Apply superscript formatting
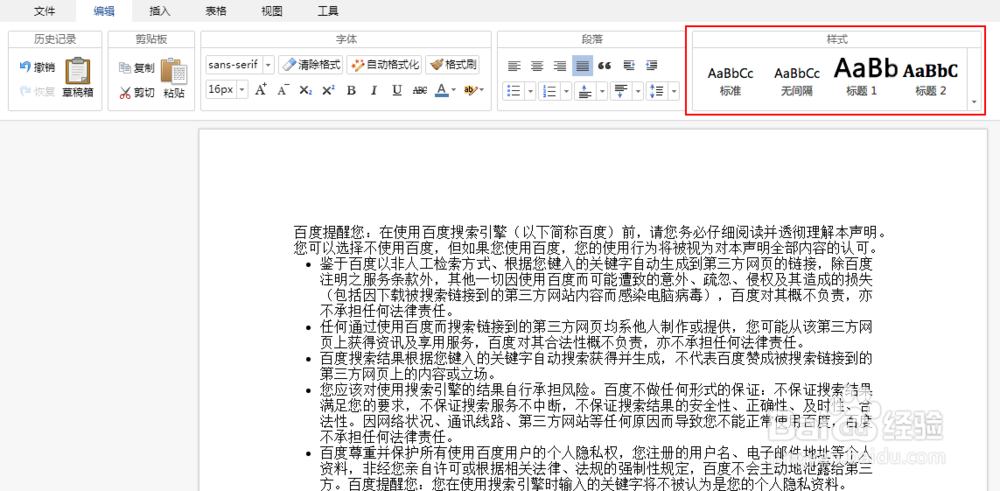The width and height of the screenshot is (1000, 491). [328, 90]
